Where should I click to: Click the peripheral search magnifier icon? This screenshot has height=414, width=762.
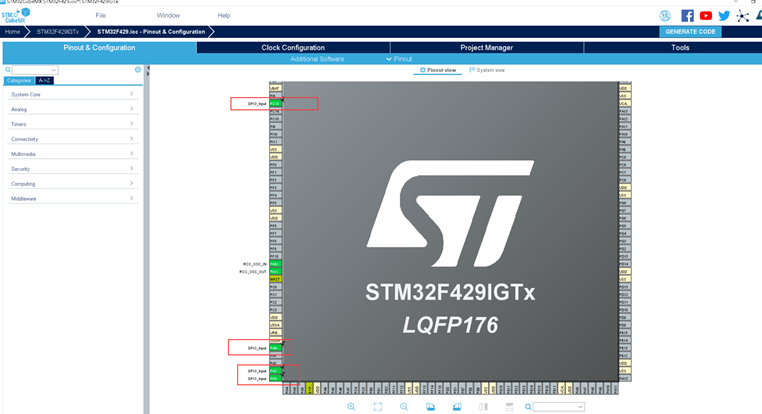[x=8, y=69]
